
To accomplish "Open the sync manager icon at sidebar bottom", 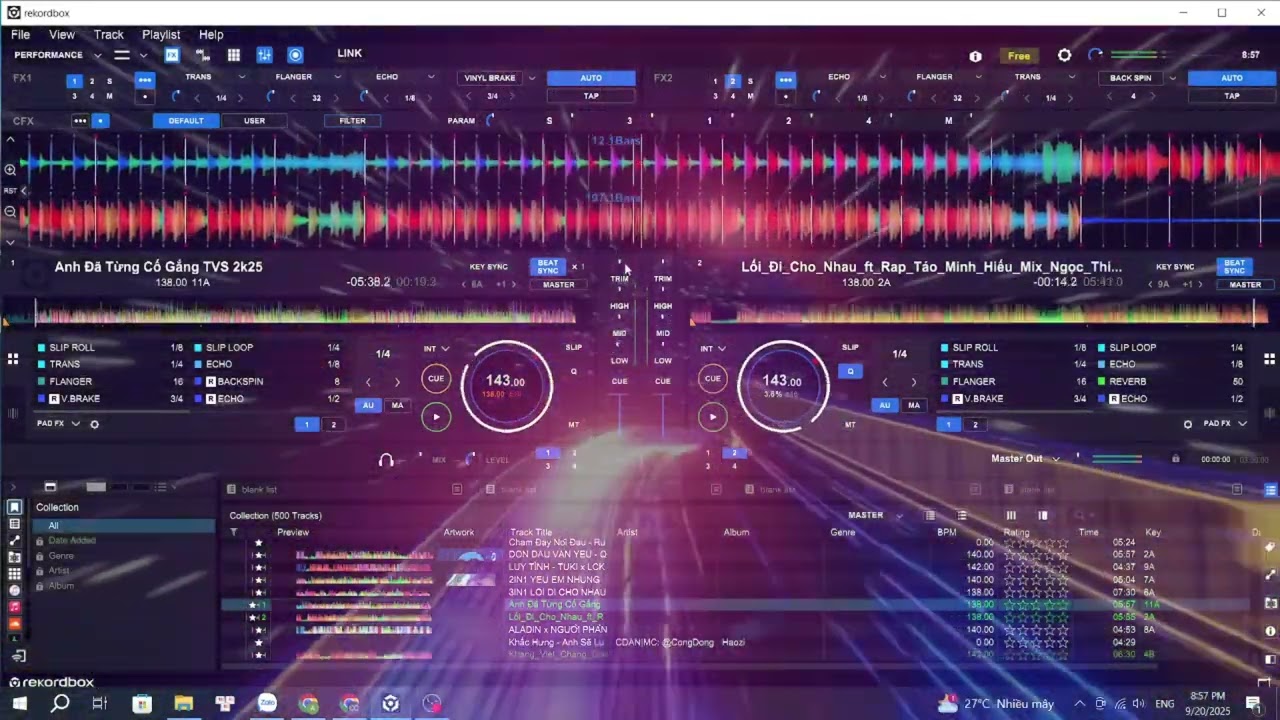I will pos(18,657).
